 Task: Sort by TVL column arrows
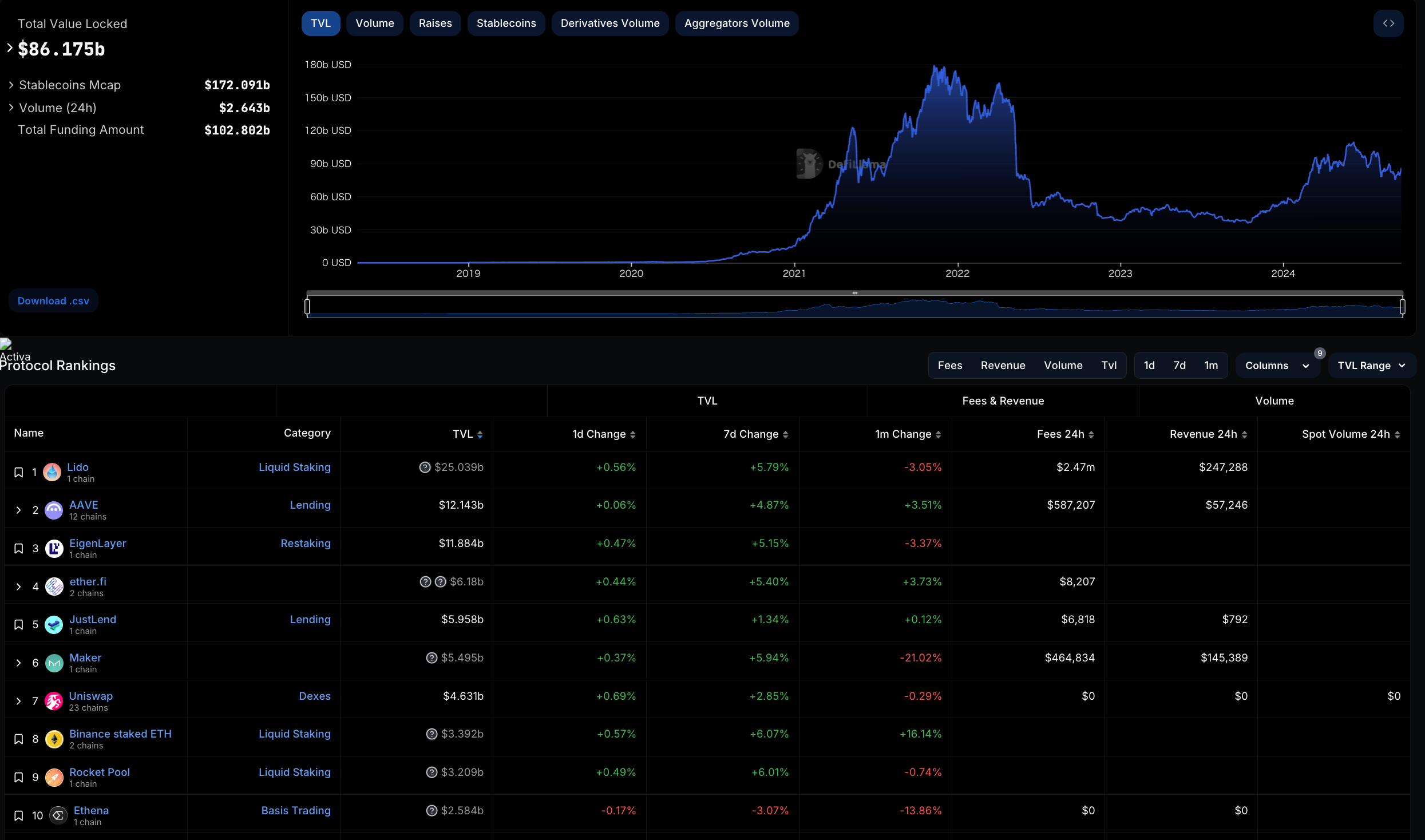(x=480, y=435)
